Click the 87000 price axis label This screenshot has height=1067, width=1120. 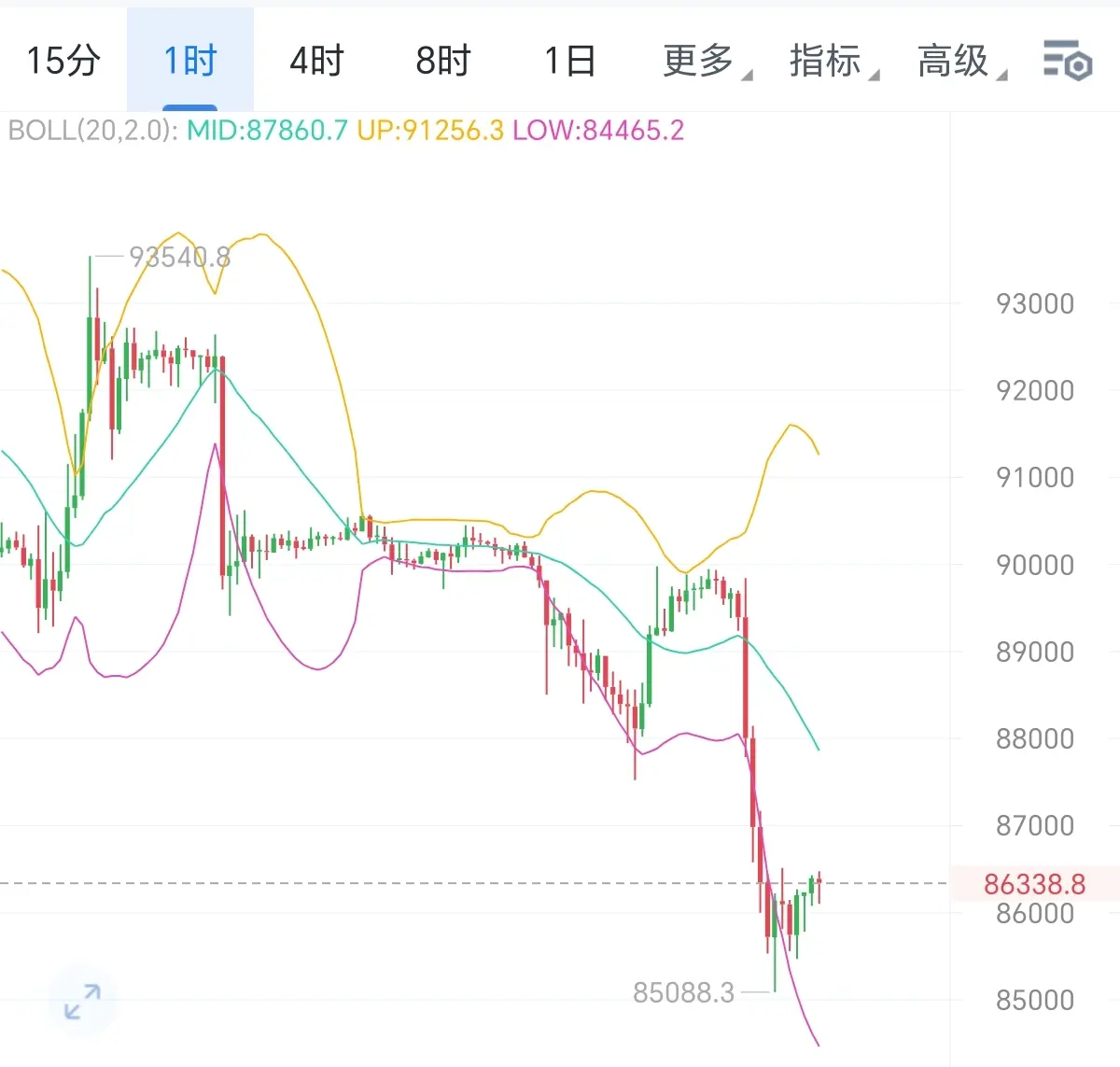(1035, 825)
